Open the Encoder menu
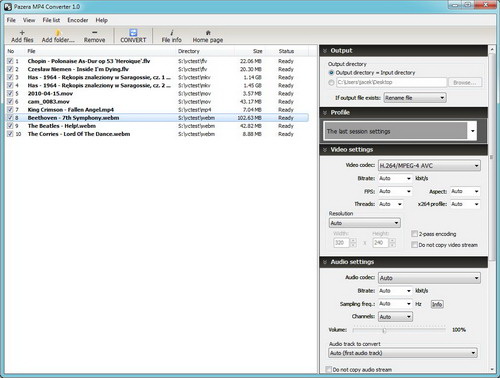The width and height of the screenshot is (500, 378). click(x=78, y=20)
